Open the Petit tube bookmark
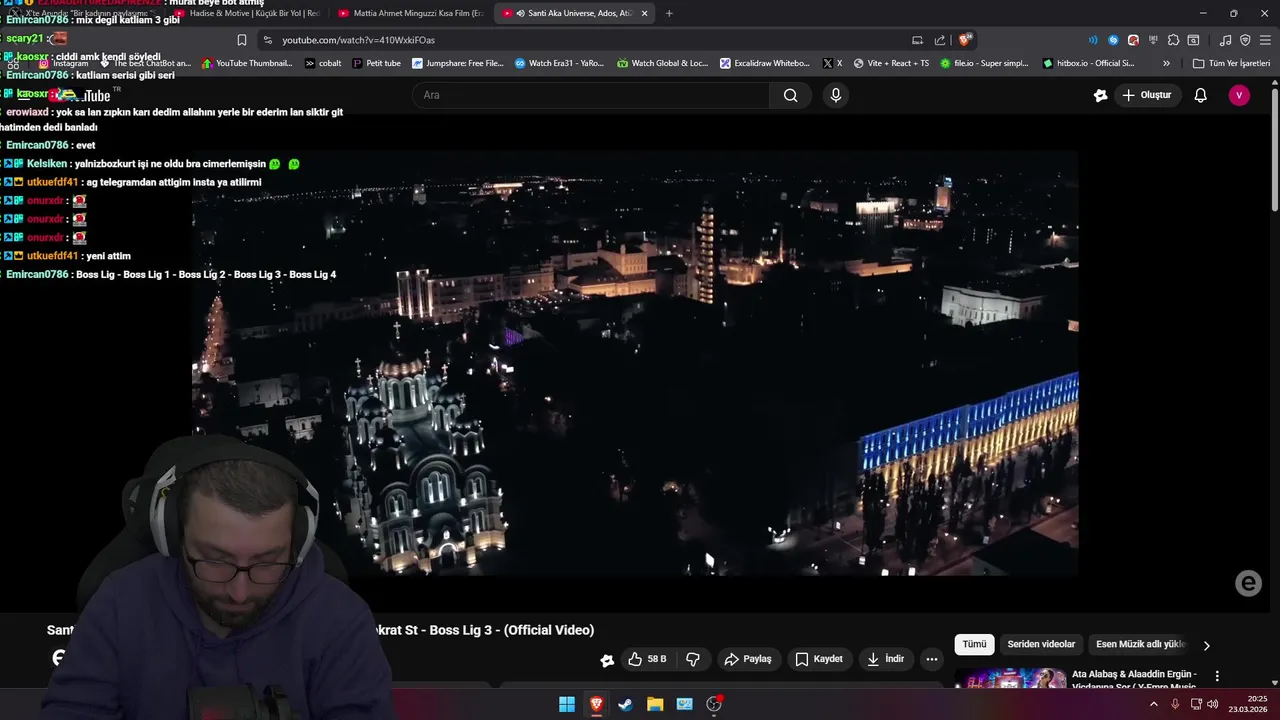Viewport: 1280px width, 720px height. click(376, 63)
